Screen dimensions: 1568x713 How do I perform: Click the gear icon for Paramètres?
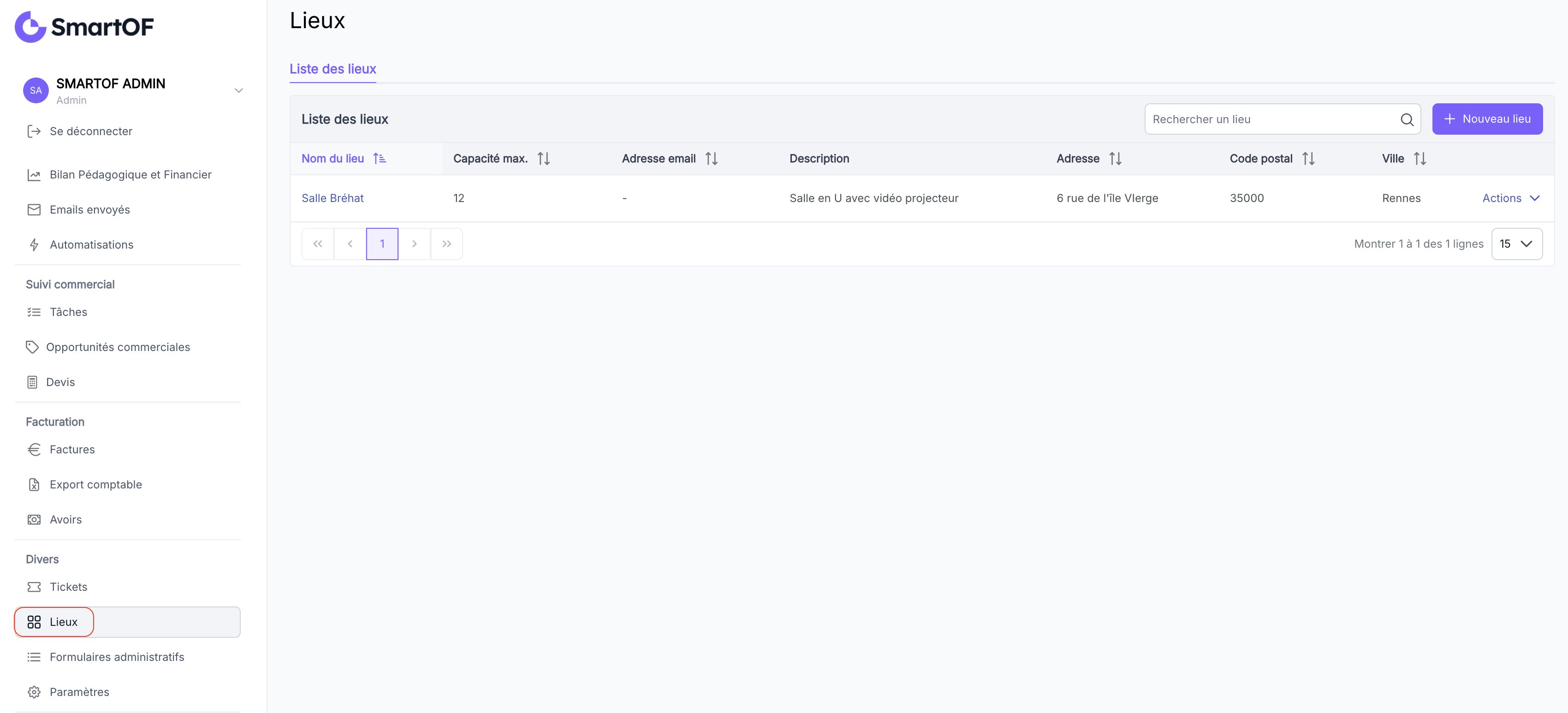34,692
